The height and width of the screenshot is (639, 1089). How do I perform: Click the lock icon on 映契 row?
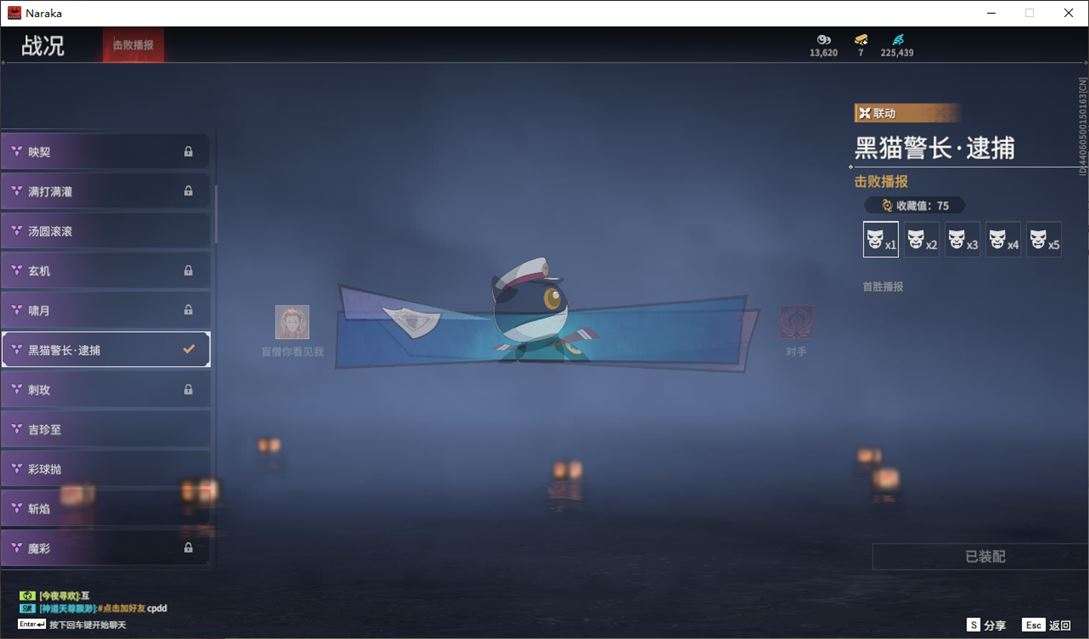[188, 151]
